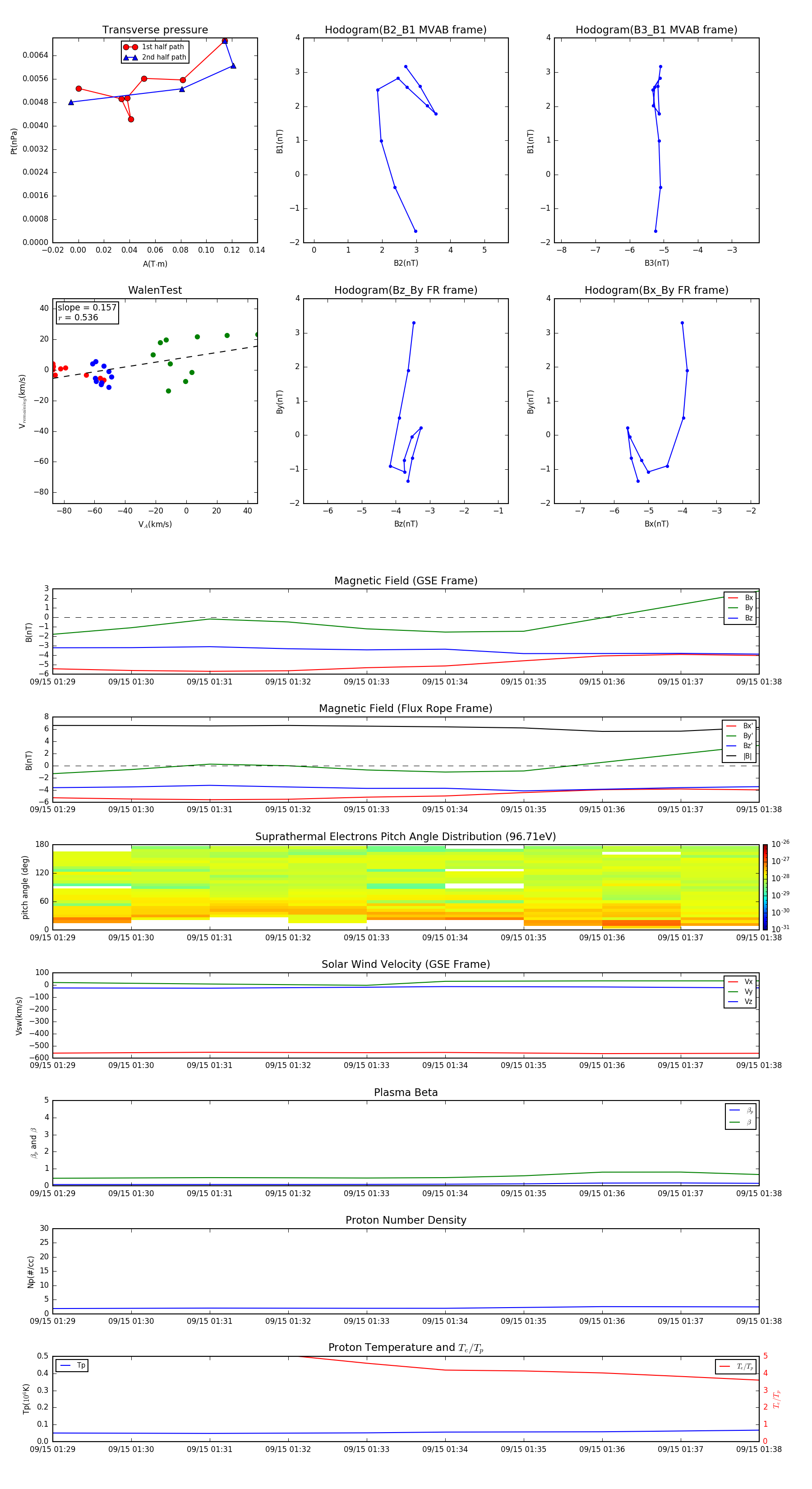Click the 'By' legend entry in GSE plot
Screen dimensions: 812x1489
[x=740, y=607]
